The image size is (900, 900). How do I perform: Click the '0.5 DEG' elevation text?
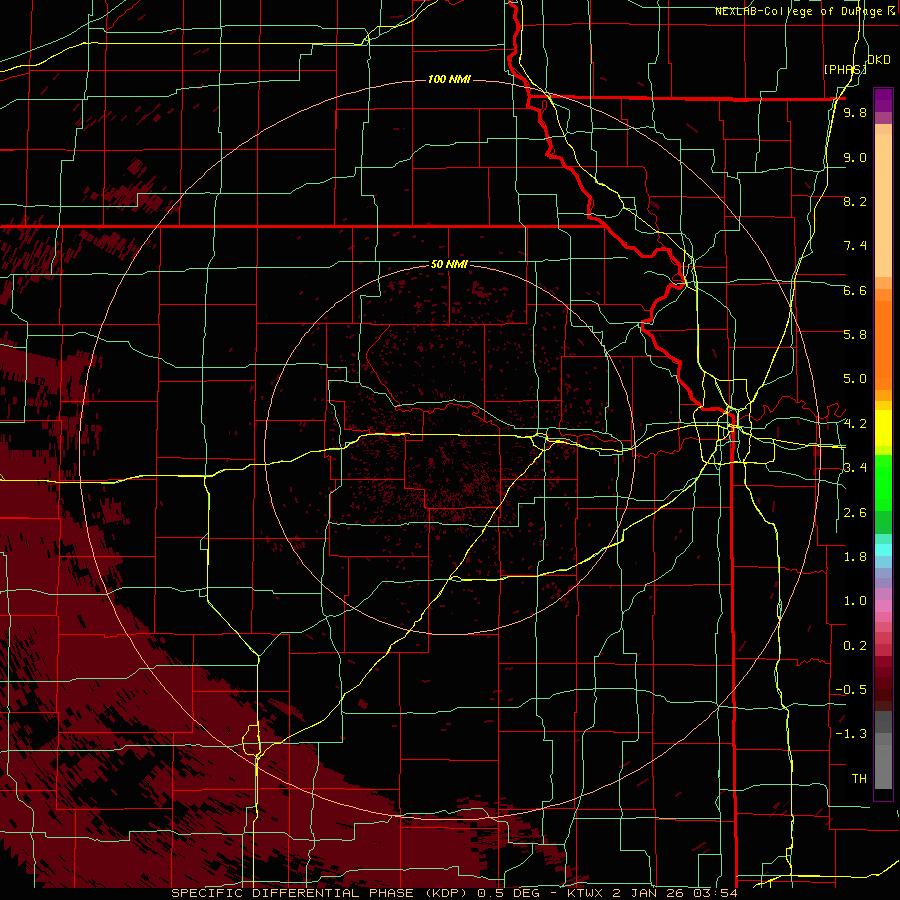(x=511, y=893)
